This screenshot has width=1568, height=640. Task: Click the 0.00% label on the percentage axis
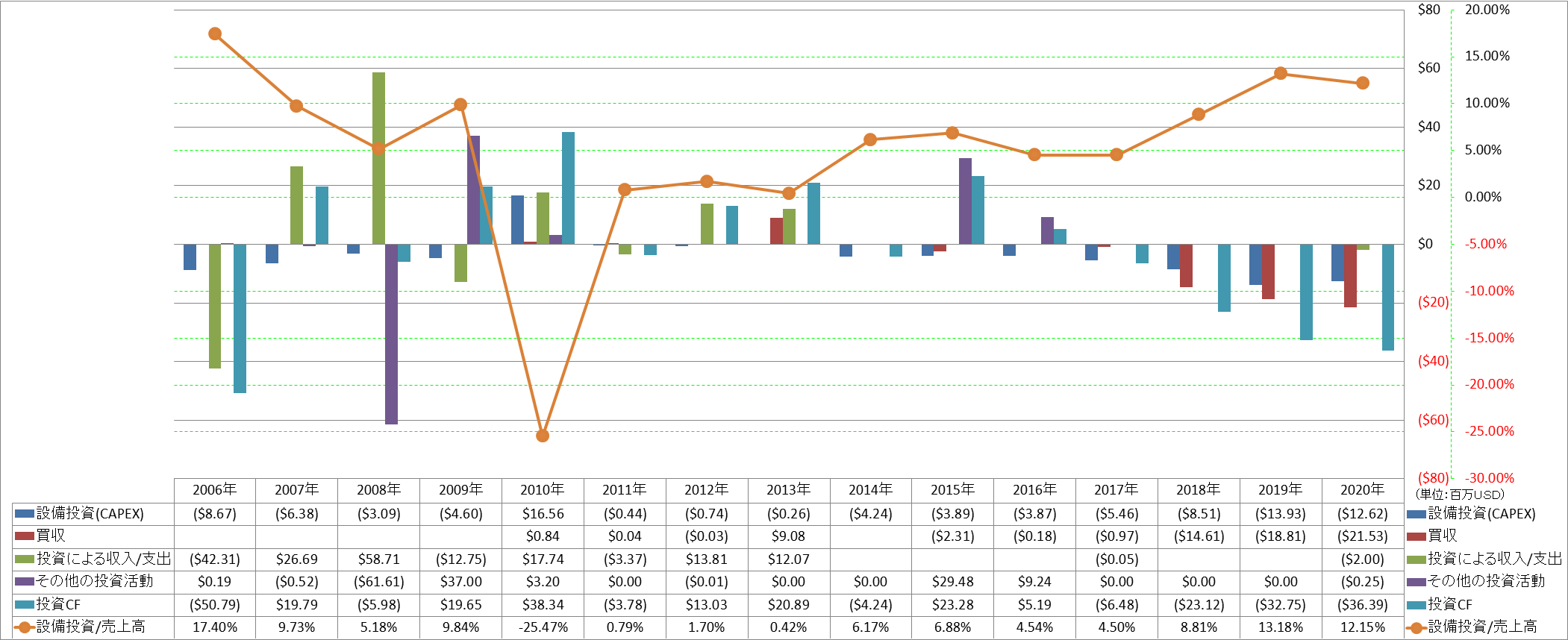[x=1483, y=197]
